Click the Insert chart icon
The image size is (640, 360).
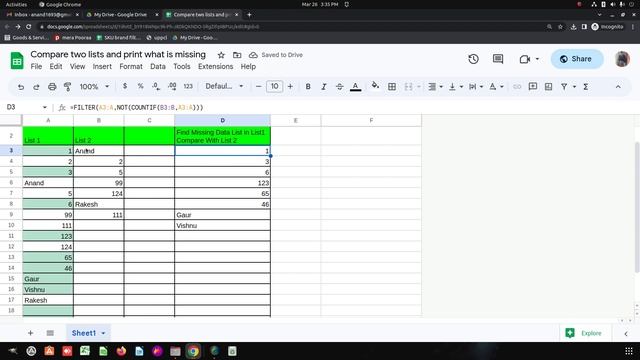pos(549,87)
